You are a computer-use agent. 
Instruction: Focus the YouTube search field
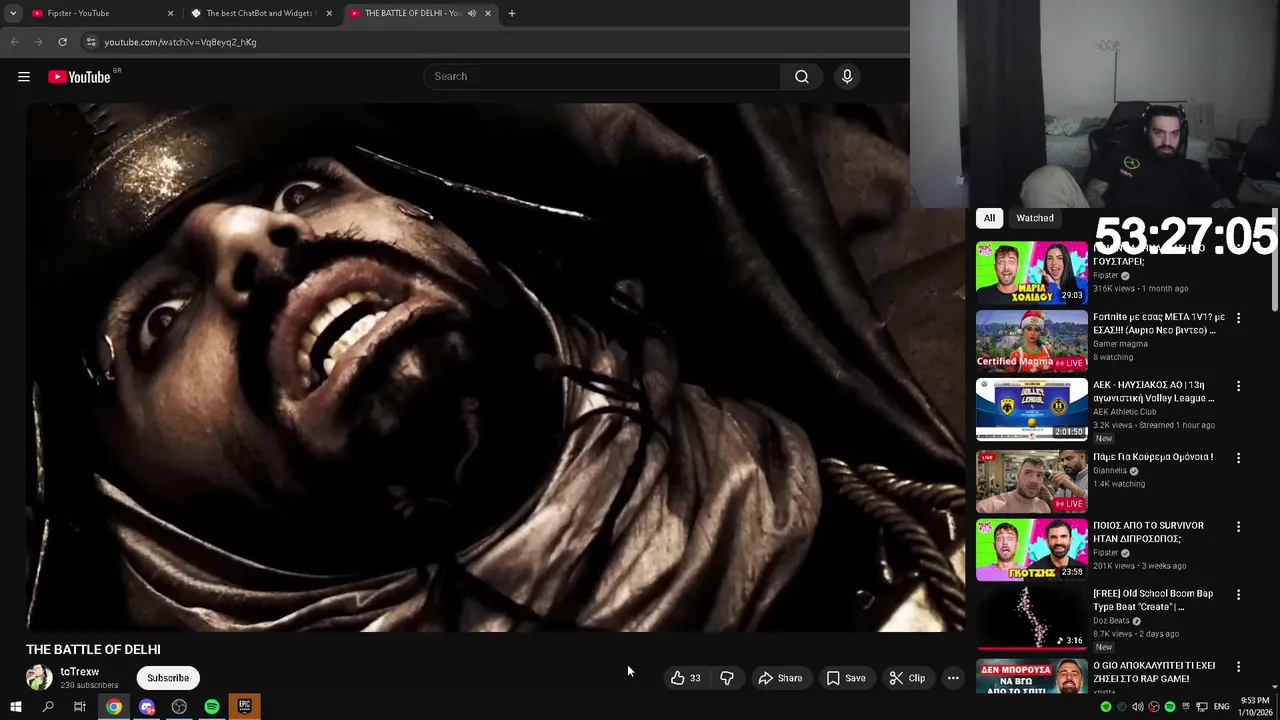pos(603,77)
